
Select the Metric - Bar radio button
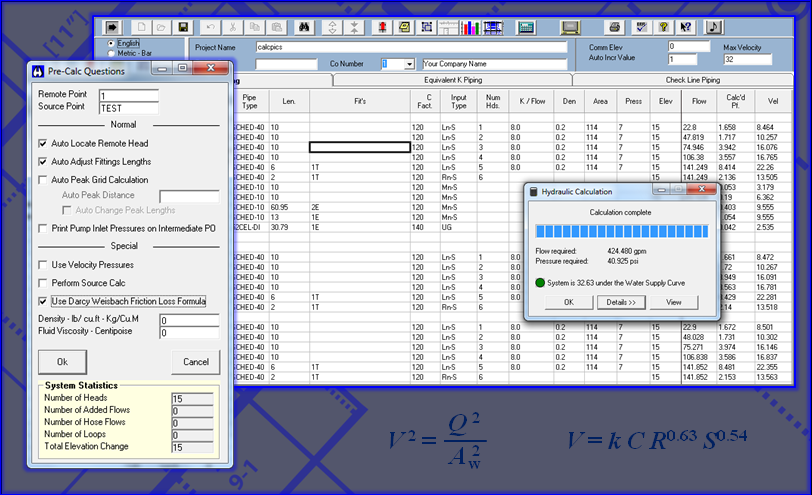click(x=110, y=53)
